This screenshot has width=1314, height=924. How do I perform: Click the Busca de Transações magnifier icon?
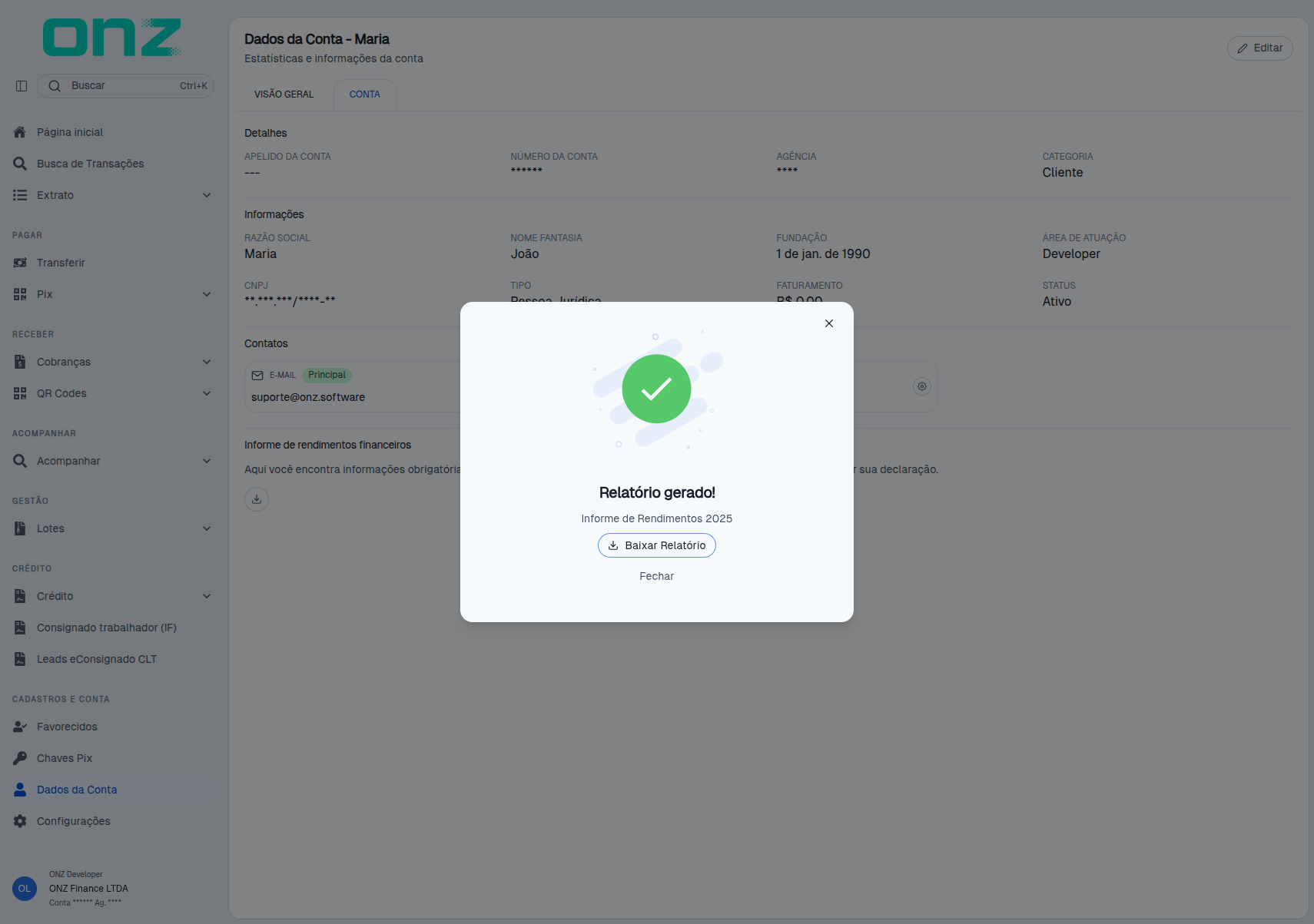click(20, 164)
